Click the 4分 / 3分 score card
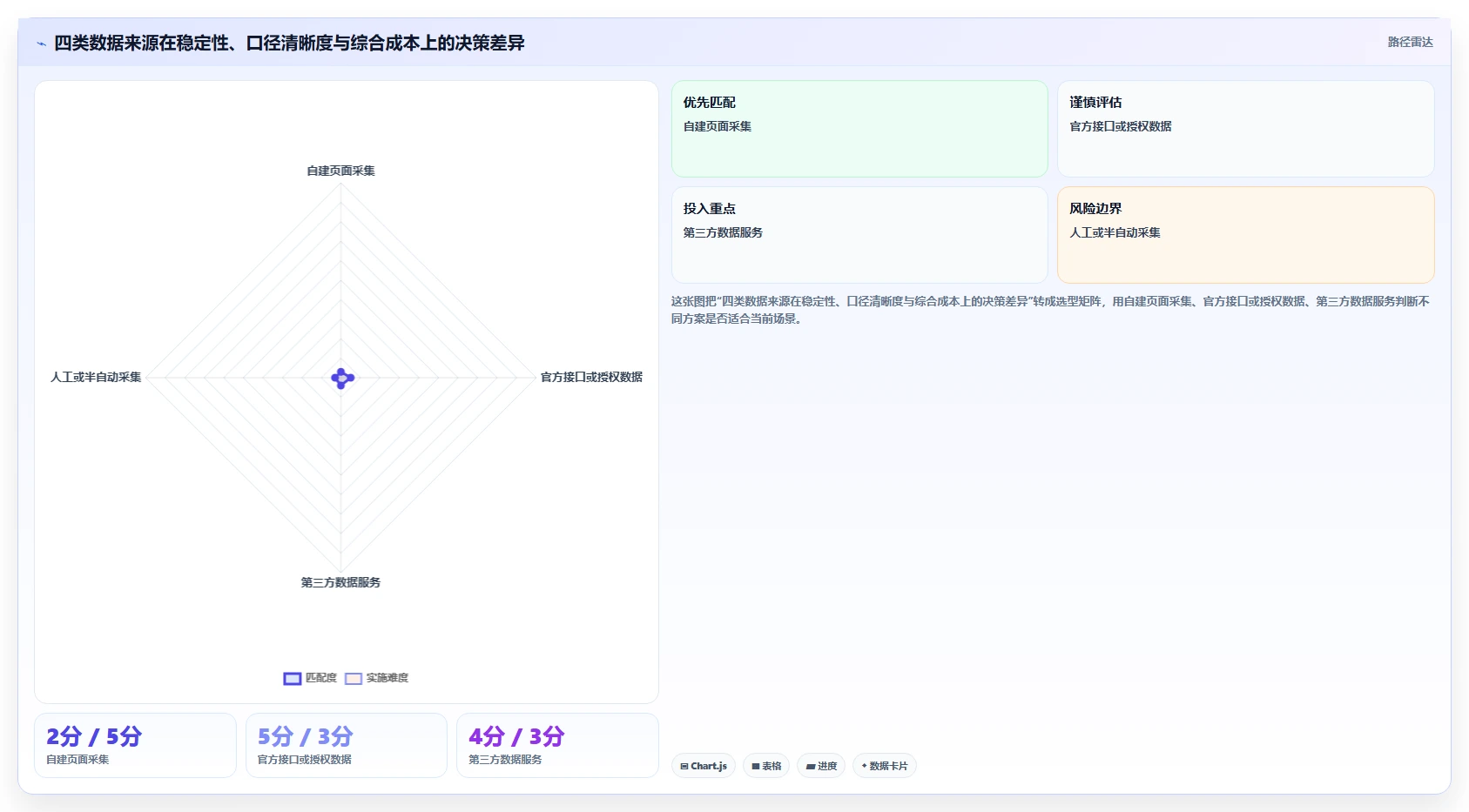The height and width of the screenshot is (812, 1469). (557, 745)
